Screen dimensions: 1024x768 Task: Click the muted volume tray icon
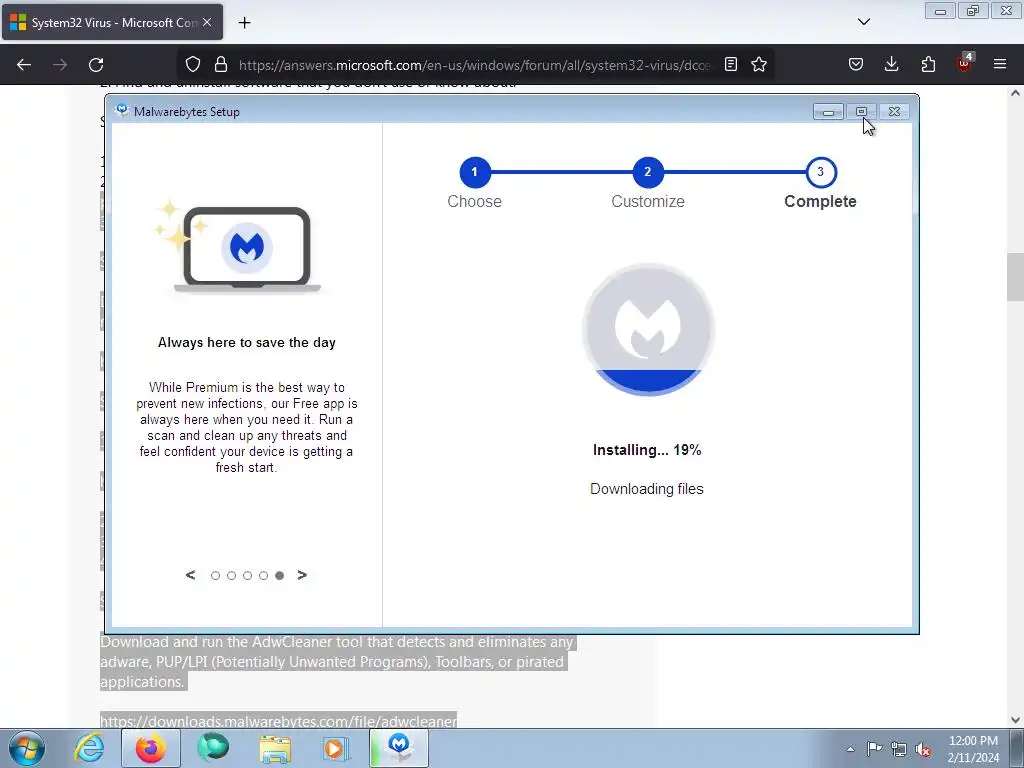923,749
